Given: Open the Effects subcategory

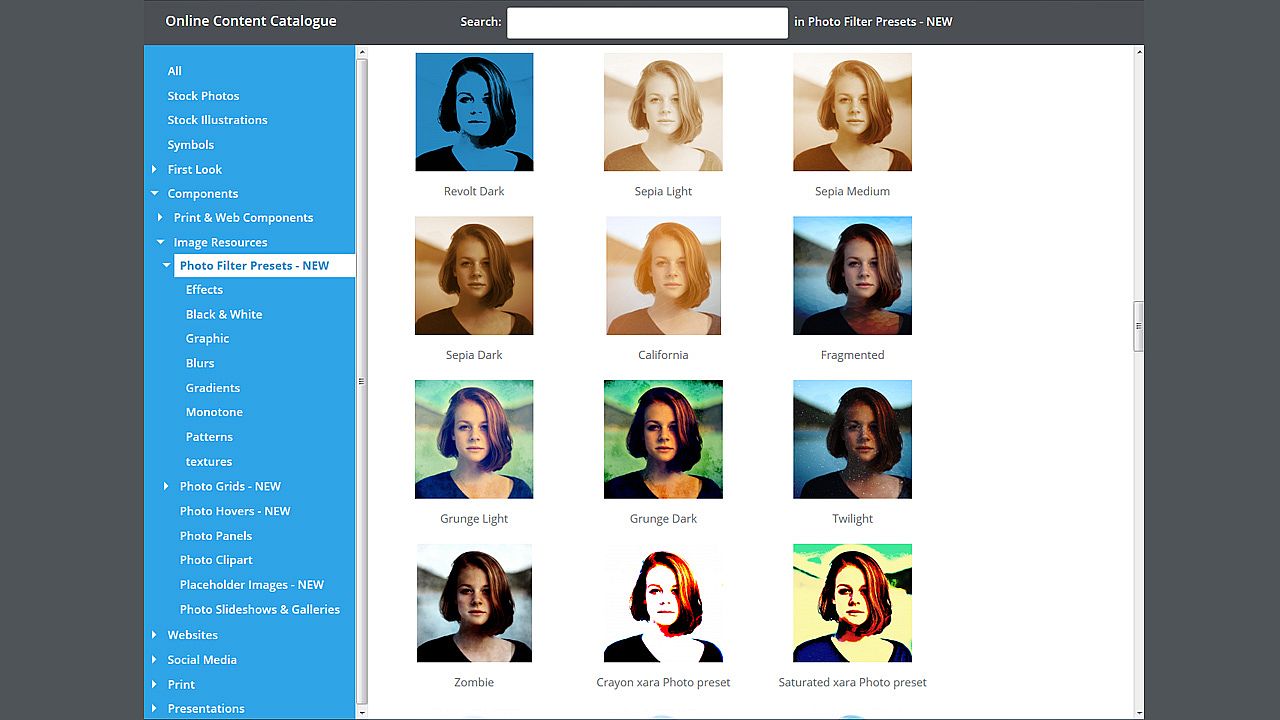Looking at the screenshot, I should [x=204, y=290].
